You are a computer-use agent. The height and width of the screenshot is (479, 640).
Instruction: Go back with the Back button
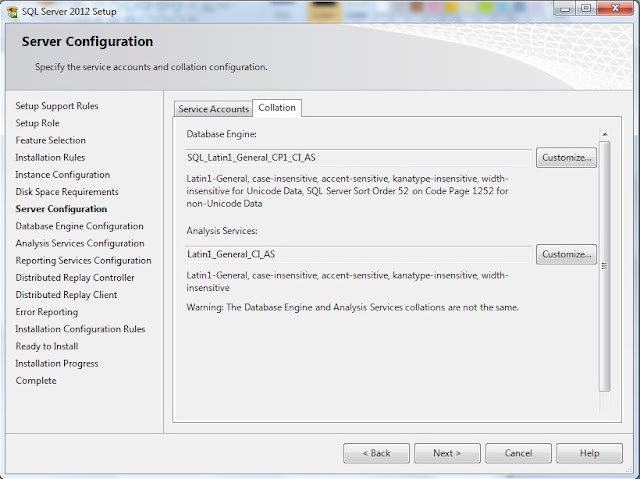(x=376, y=453)
